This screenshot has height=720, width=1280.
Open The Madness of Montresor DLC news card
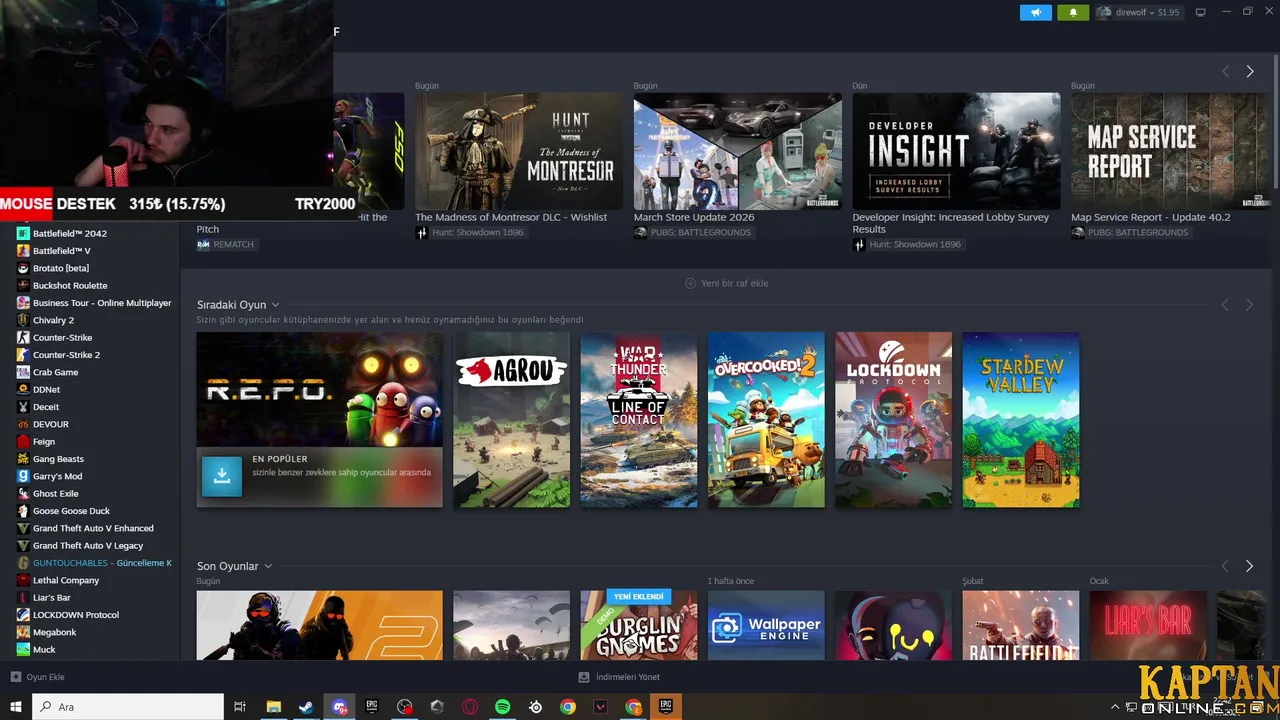519,151
